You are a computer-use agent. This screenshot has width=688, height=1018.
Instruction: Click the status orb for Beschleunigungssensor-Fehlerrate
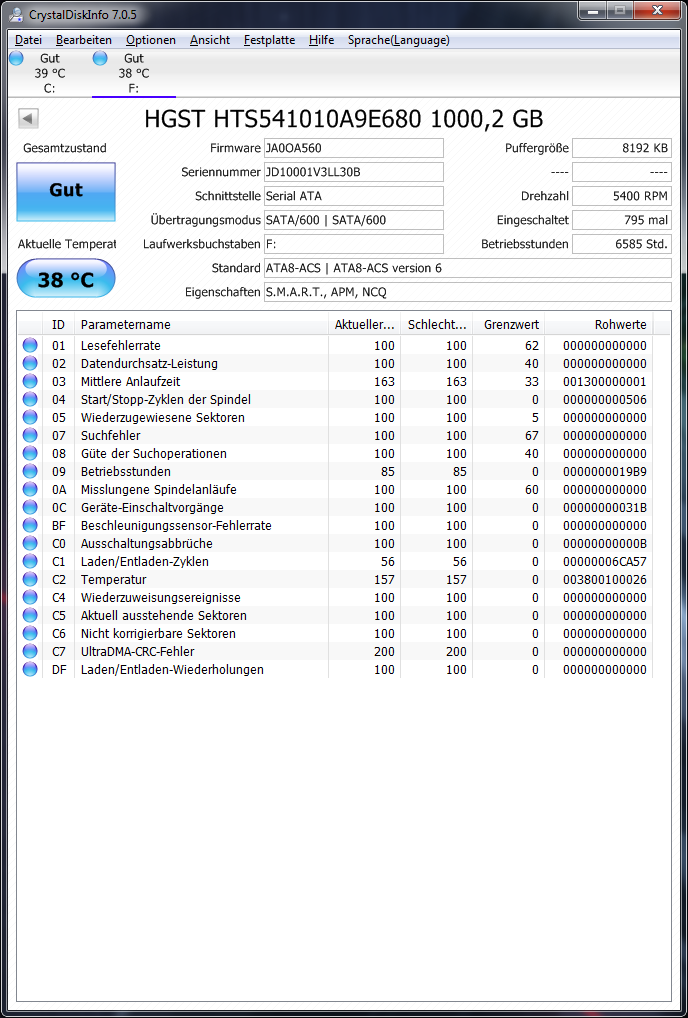tap(30, 525)
